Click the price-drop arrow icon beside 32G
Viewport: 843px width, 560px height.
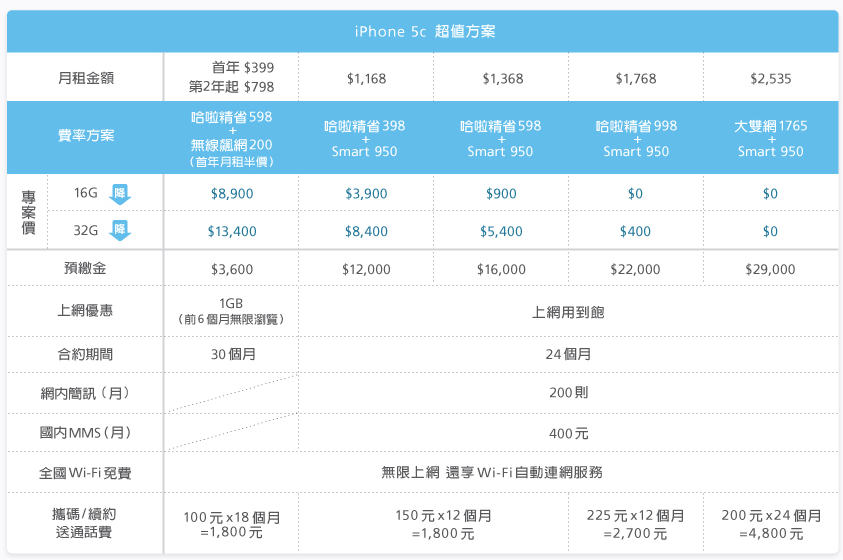point(120,231)
